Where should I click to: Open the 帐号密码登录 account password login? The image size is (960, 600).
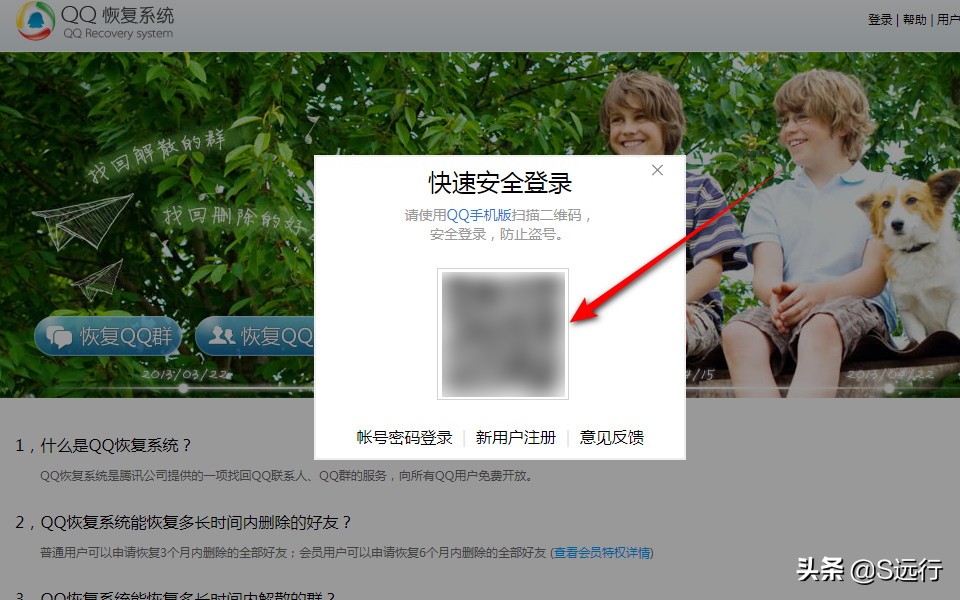click(405, 437)
